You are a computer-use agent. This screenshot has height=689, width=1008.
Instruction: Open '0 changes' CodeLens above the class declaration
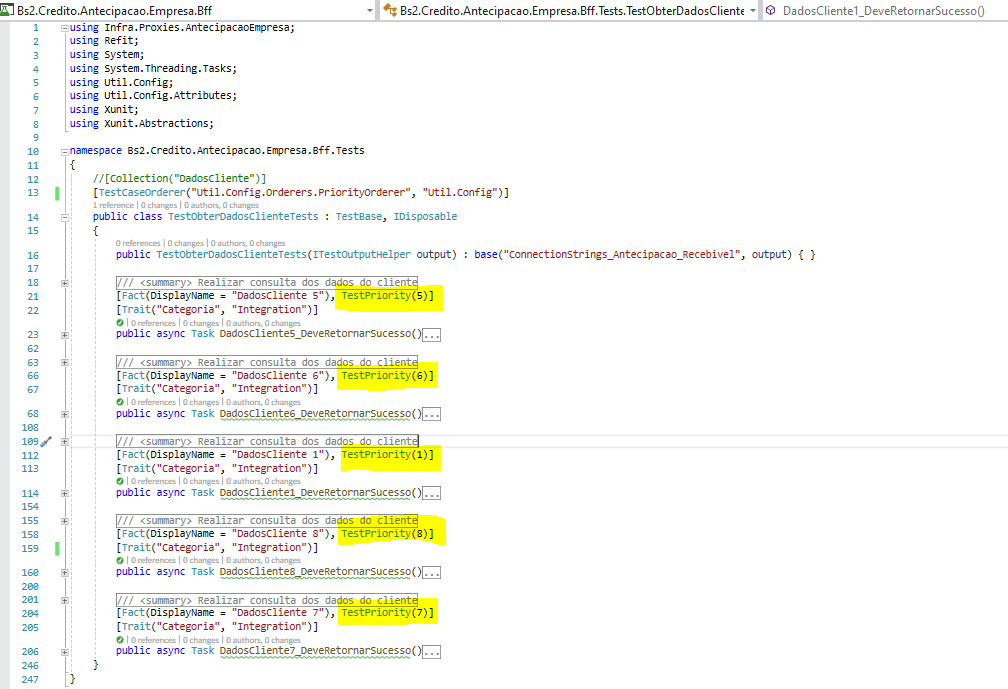pos(159,205)
